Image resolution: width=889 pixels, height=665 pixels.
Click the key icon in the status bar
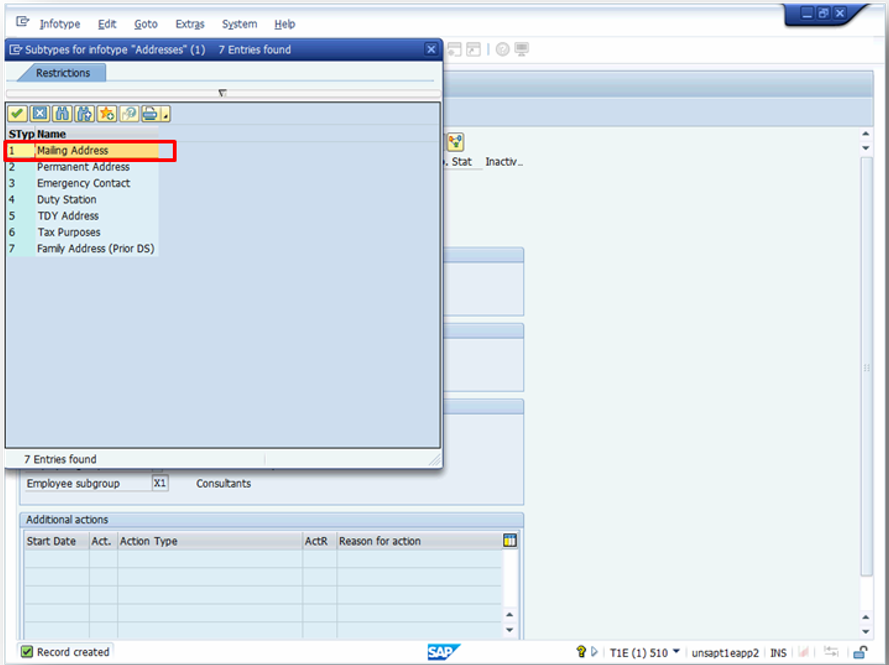coord(582,651)
